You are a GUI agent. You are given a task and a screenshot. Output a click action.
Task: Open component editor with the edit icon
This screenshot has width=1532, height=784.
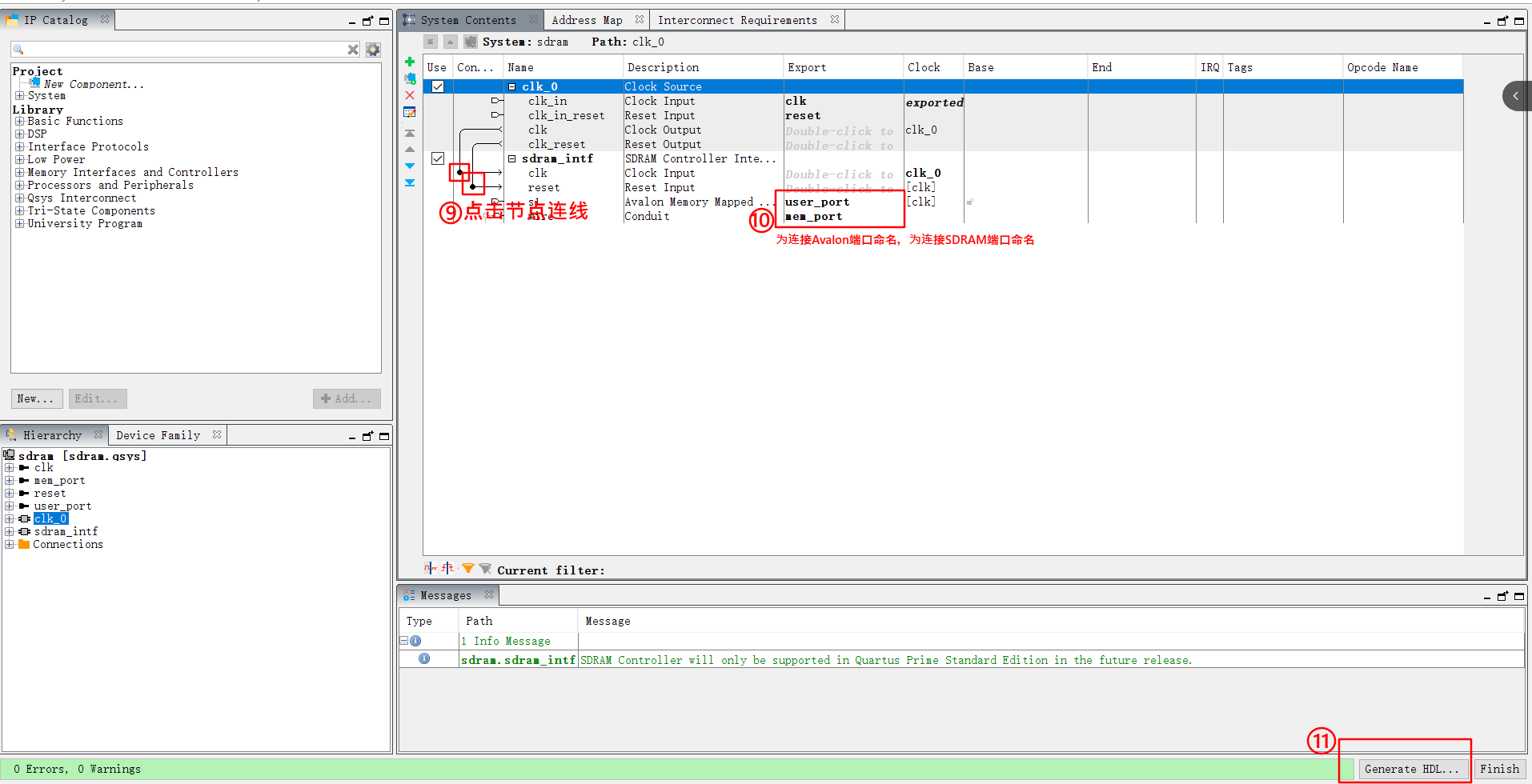tap(409, 112)
